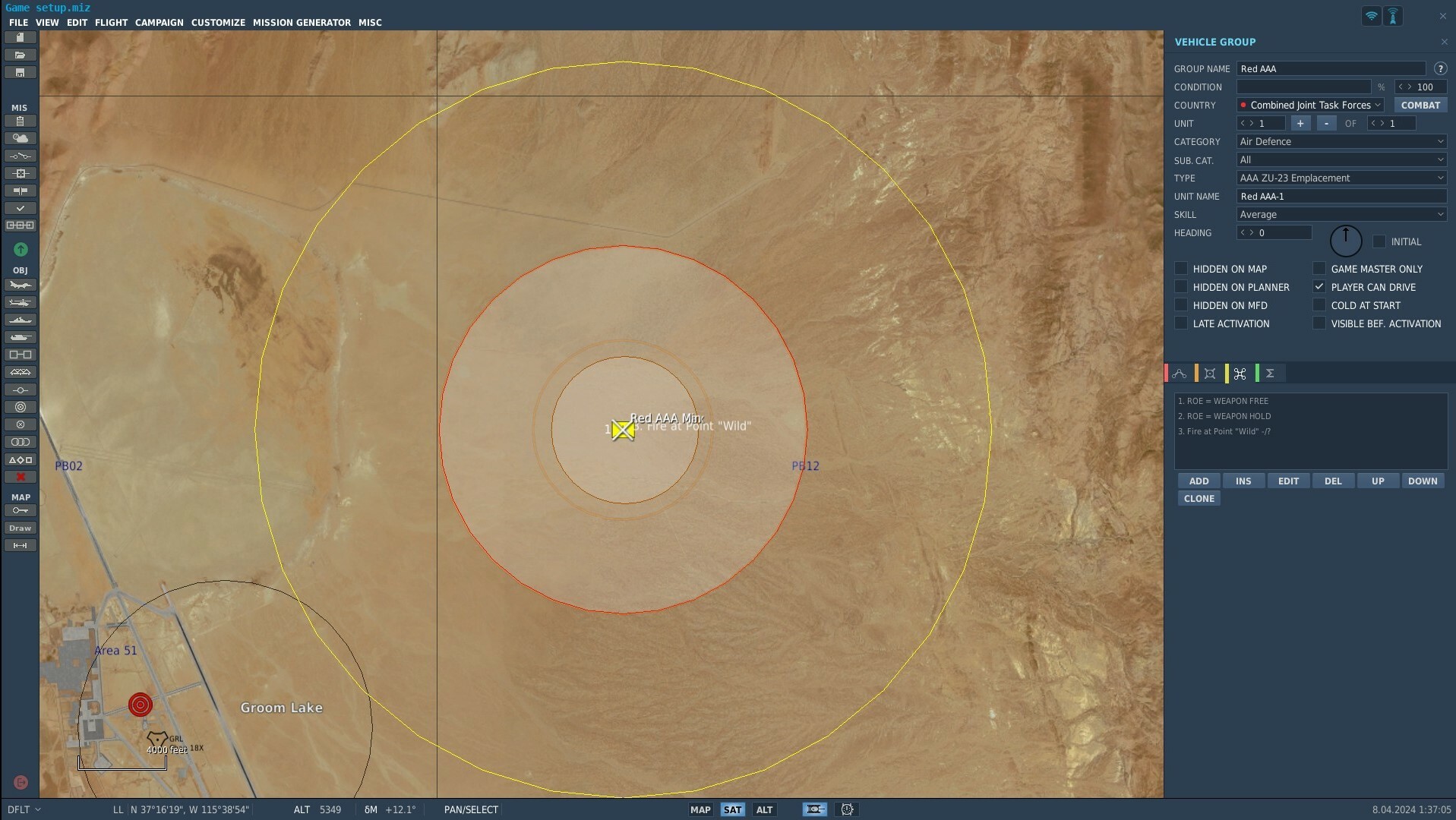Screen dimensions: 1456x820
Task: Enable the Late Activation checkbox
Action: point(1181,323)
